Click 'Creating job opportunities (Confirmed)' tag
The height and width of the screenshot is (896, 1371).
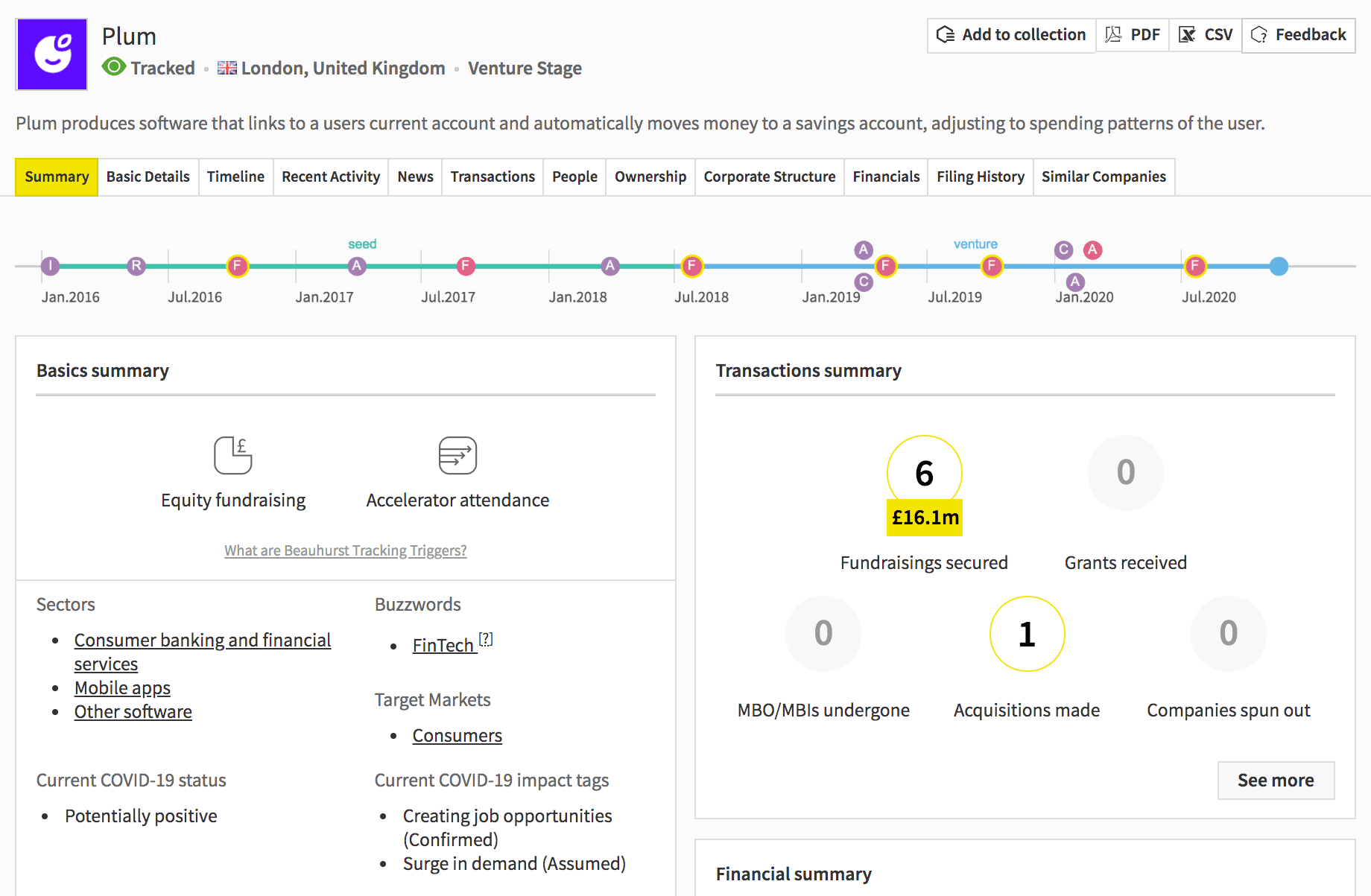coord(507,827)
